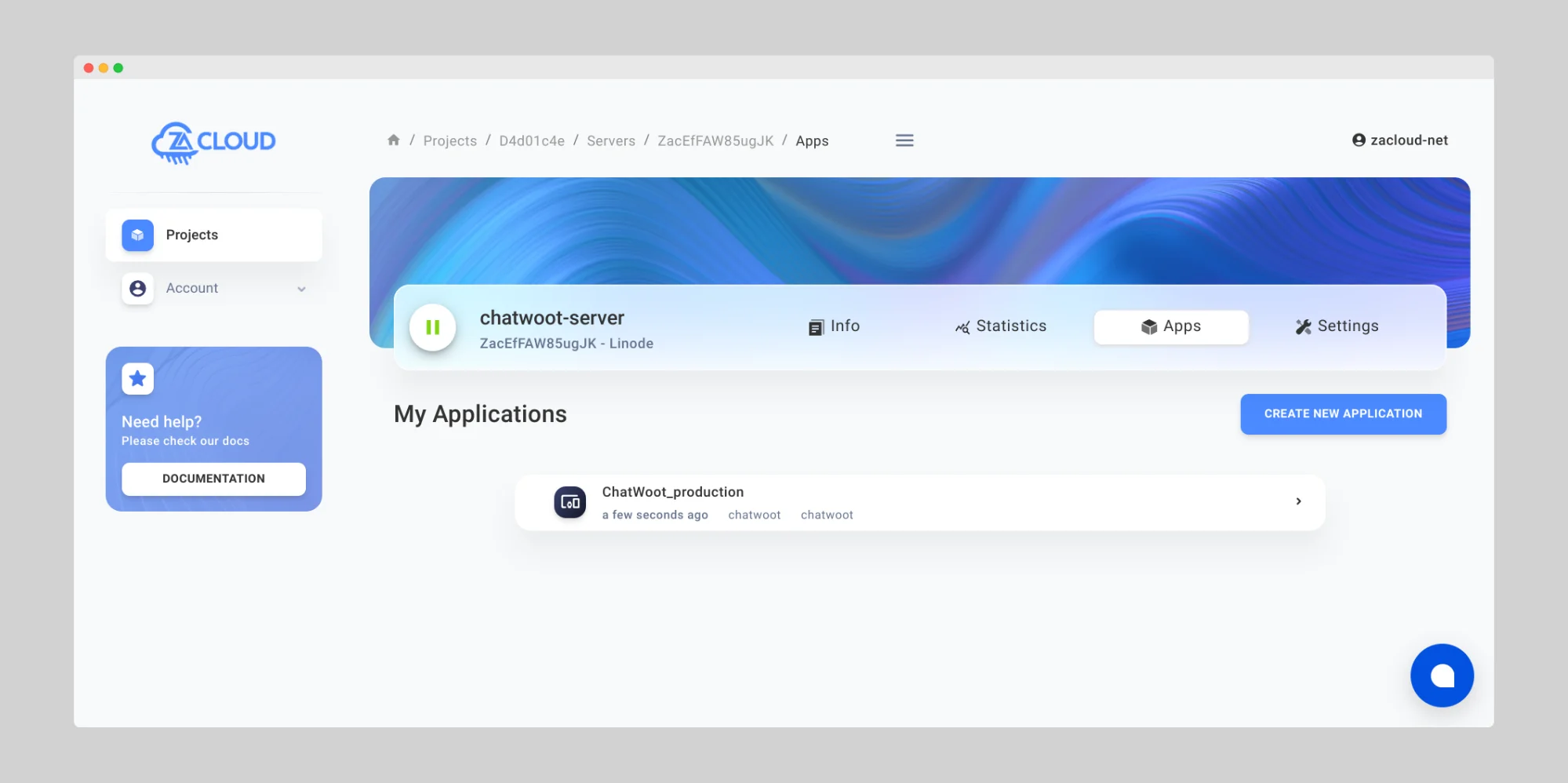
Task: Open the home breadcrumb icon
Action: pos(393,140)
